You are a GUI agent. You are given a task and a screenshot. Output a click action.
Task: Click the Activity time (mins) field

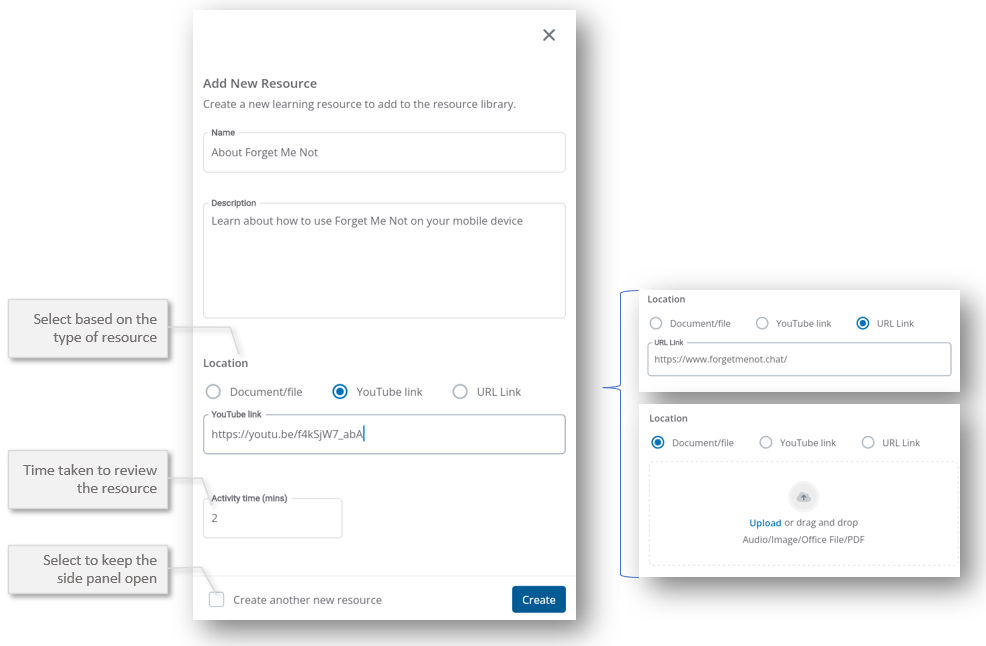(x=272, y=519)
